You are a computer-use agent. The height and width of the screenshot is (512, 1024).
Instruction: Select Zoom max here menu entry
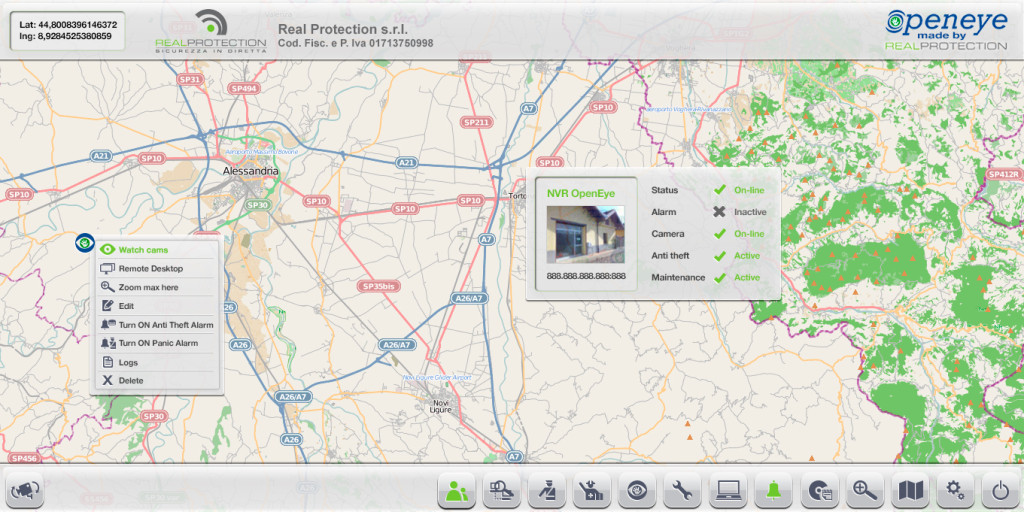(x=157, y=287)
